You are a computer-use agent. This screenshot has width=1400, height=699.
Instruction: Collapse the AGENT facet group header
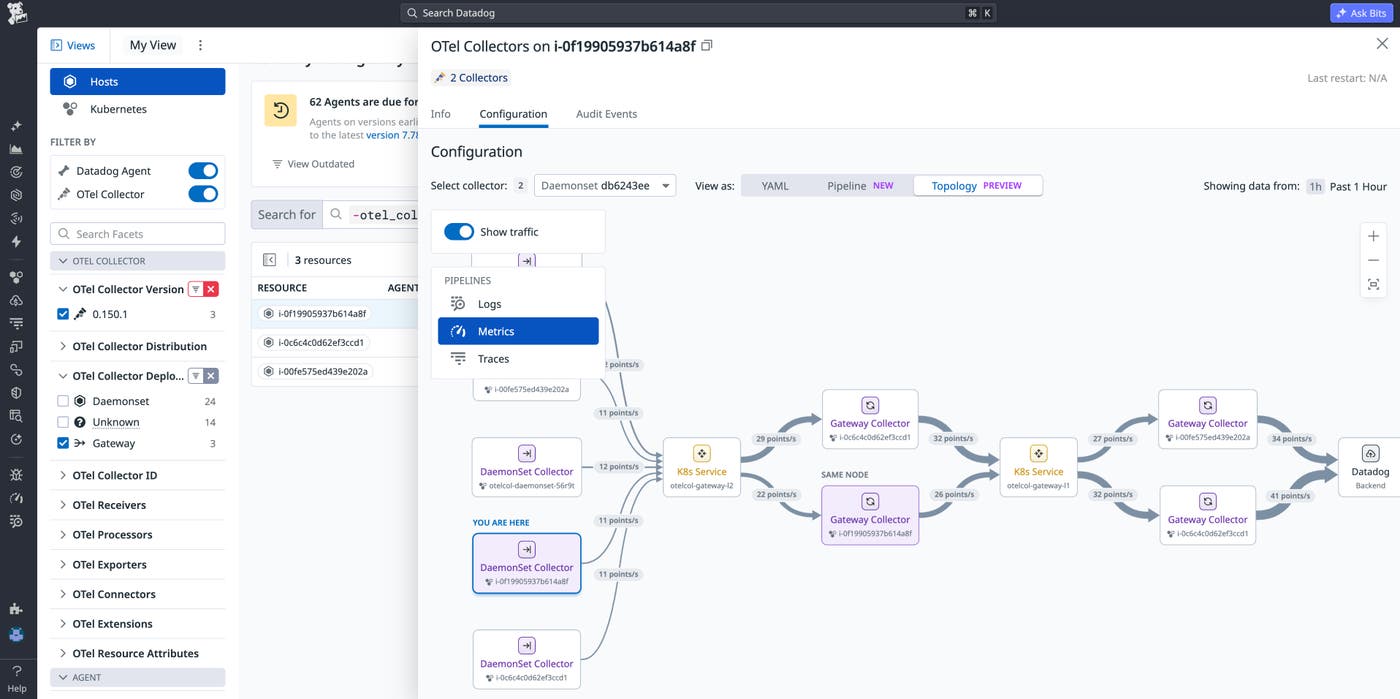[137, 677]
